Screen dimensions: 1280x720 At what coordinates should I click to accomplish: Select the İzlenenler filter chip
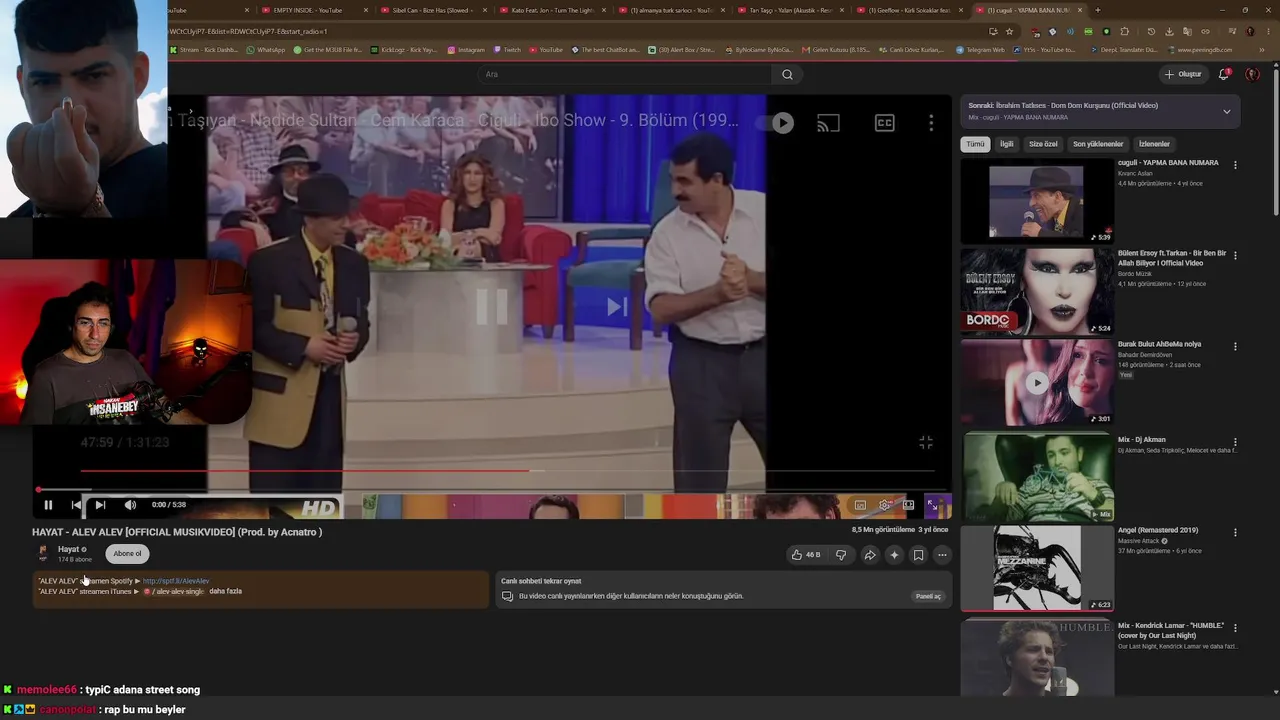click(1154, 144)
